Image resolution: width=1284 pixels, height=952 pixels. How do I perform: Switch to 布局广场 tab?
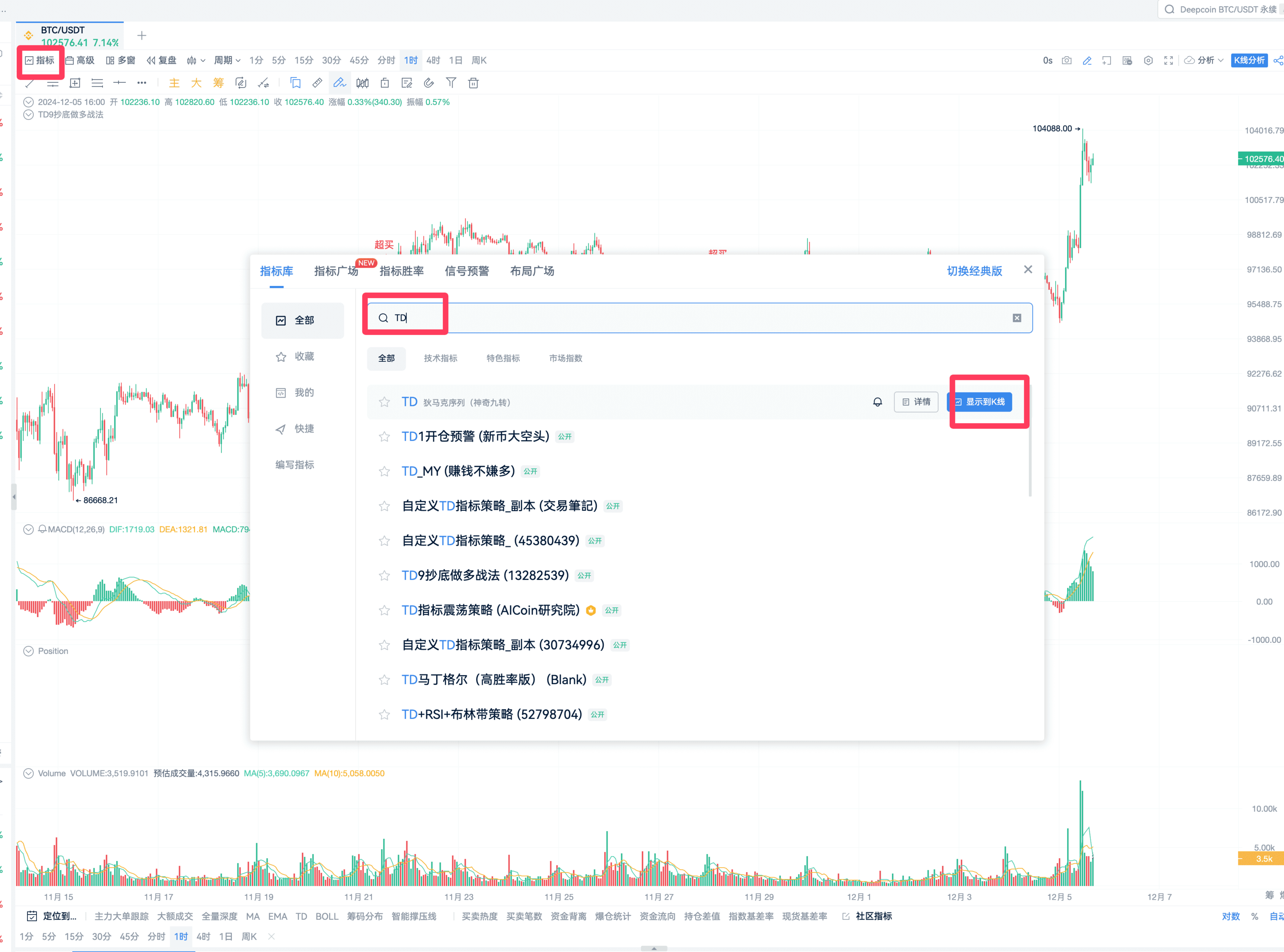click(x=532, y=271)
